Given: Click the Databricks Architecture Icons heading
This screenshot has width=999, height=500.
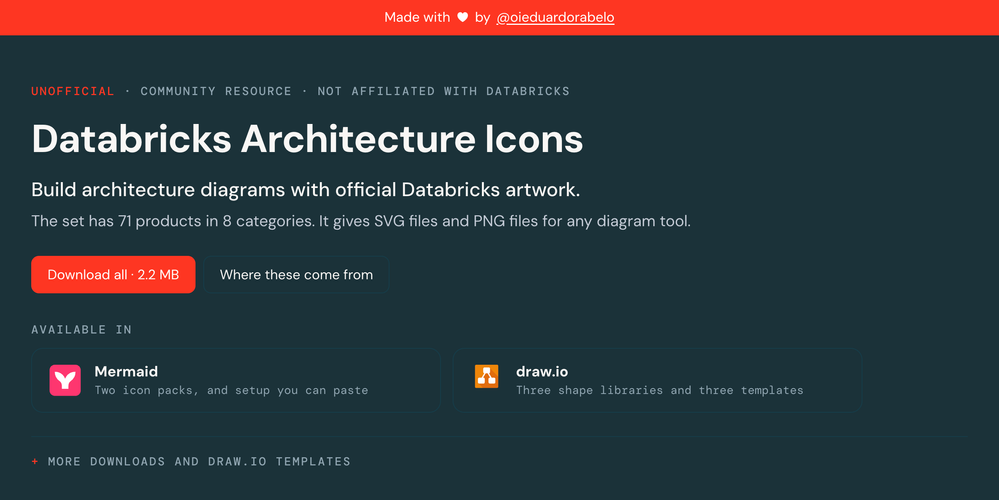Looking at the screenshot, I should click(x=307, y=139).
